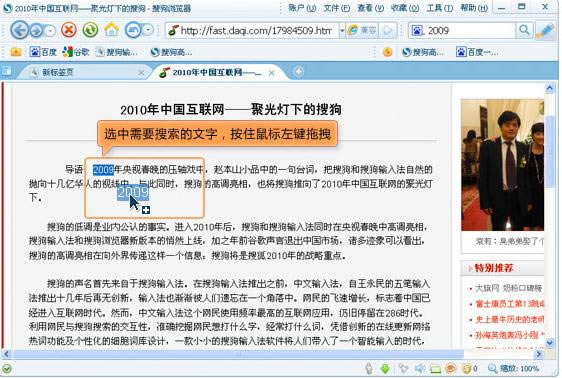Expand the address bar dropdown arrow
The width and height of the screenshot is (562, 378).
tap(342, 30)
